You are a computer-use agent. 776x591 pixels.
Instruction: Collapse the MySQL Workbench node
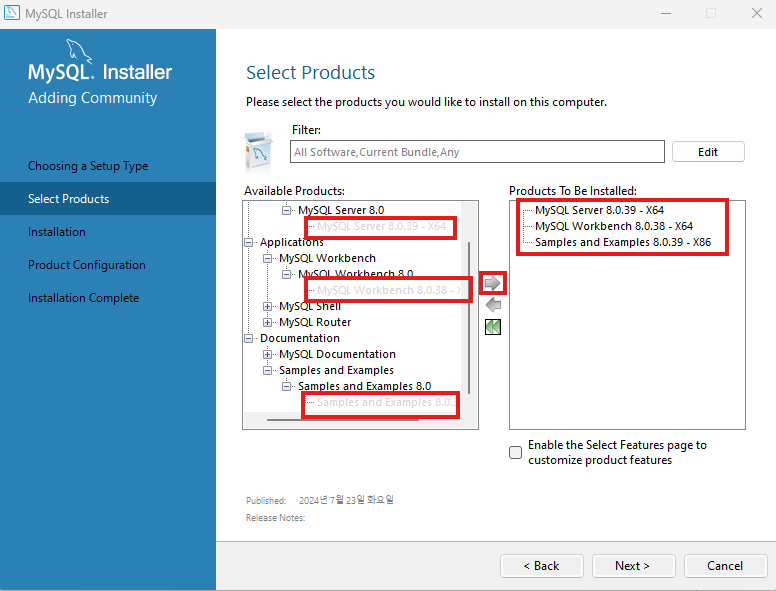click(x=267, y=258)
